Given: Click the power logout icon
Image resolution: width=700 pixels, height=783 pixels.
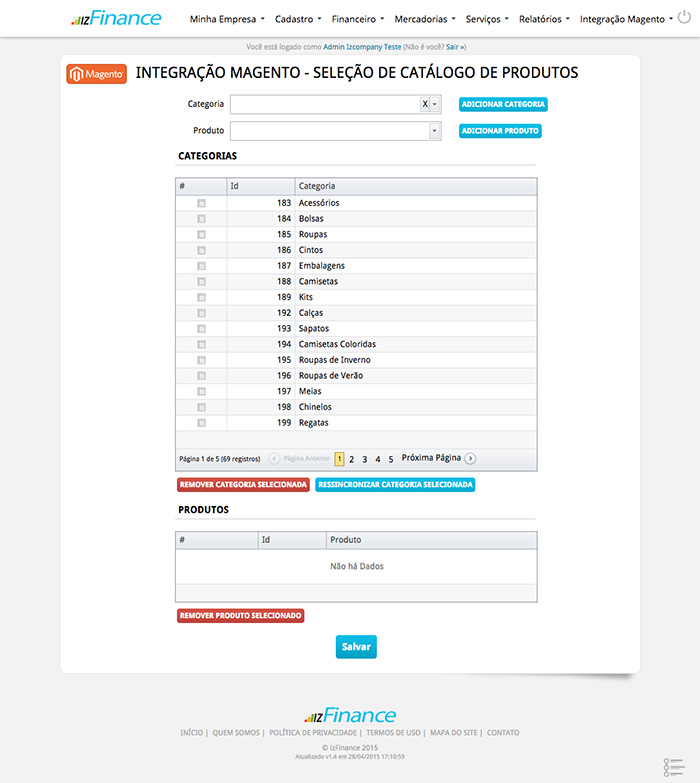Looking at the screenshot, I should click(x=684, y=17).
